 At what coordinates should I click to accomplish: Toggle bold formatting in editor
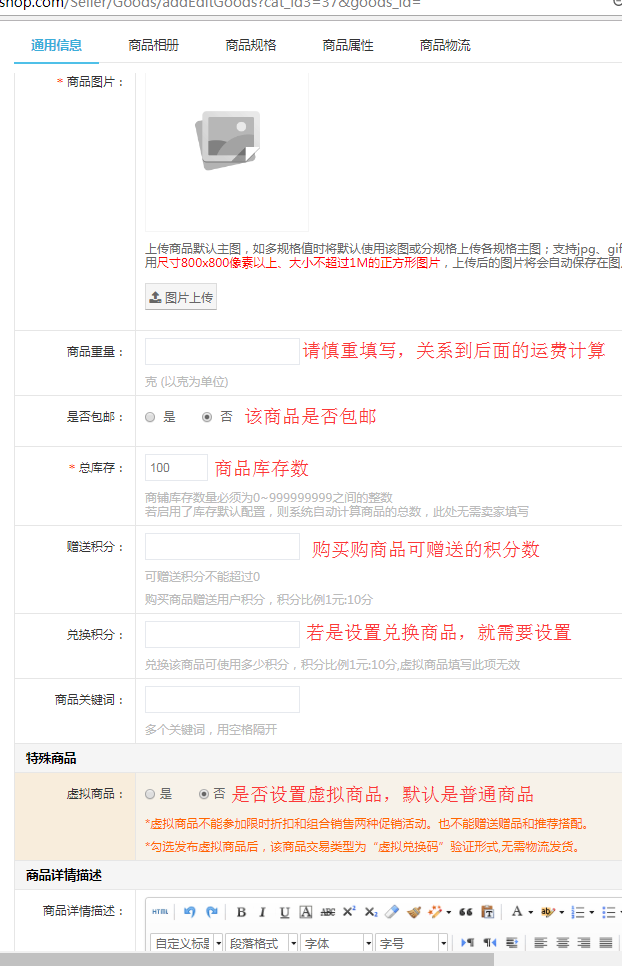[241, 912]
